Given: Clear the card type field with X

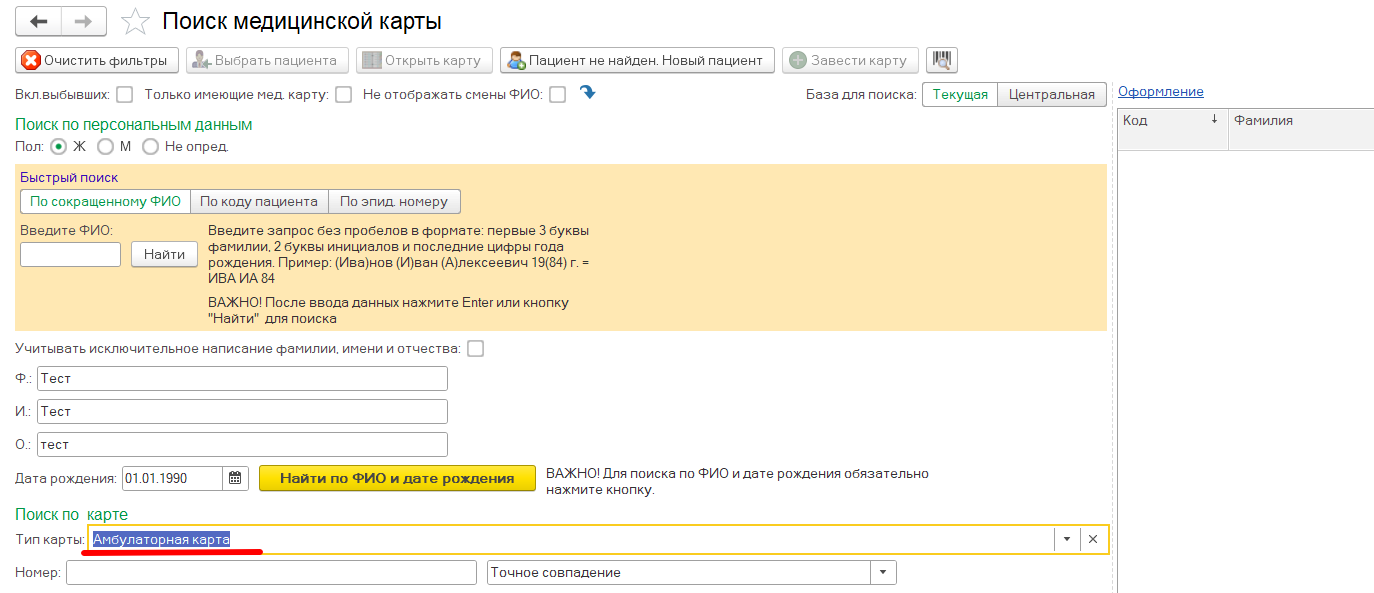Looking at the screenshot, I should 1093,540.
